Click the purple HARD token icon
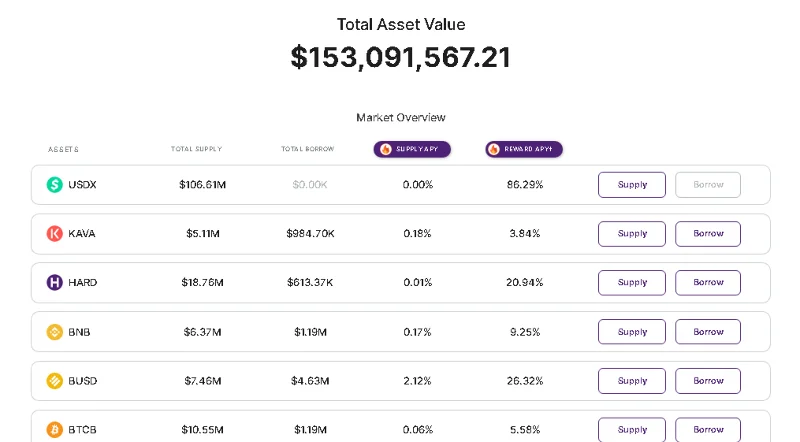Image resolution: width=800 pixels, height=442 pixels. (x=55, y=282)
